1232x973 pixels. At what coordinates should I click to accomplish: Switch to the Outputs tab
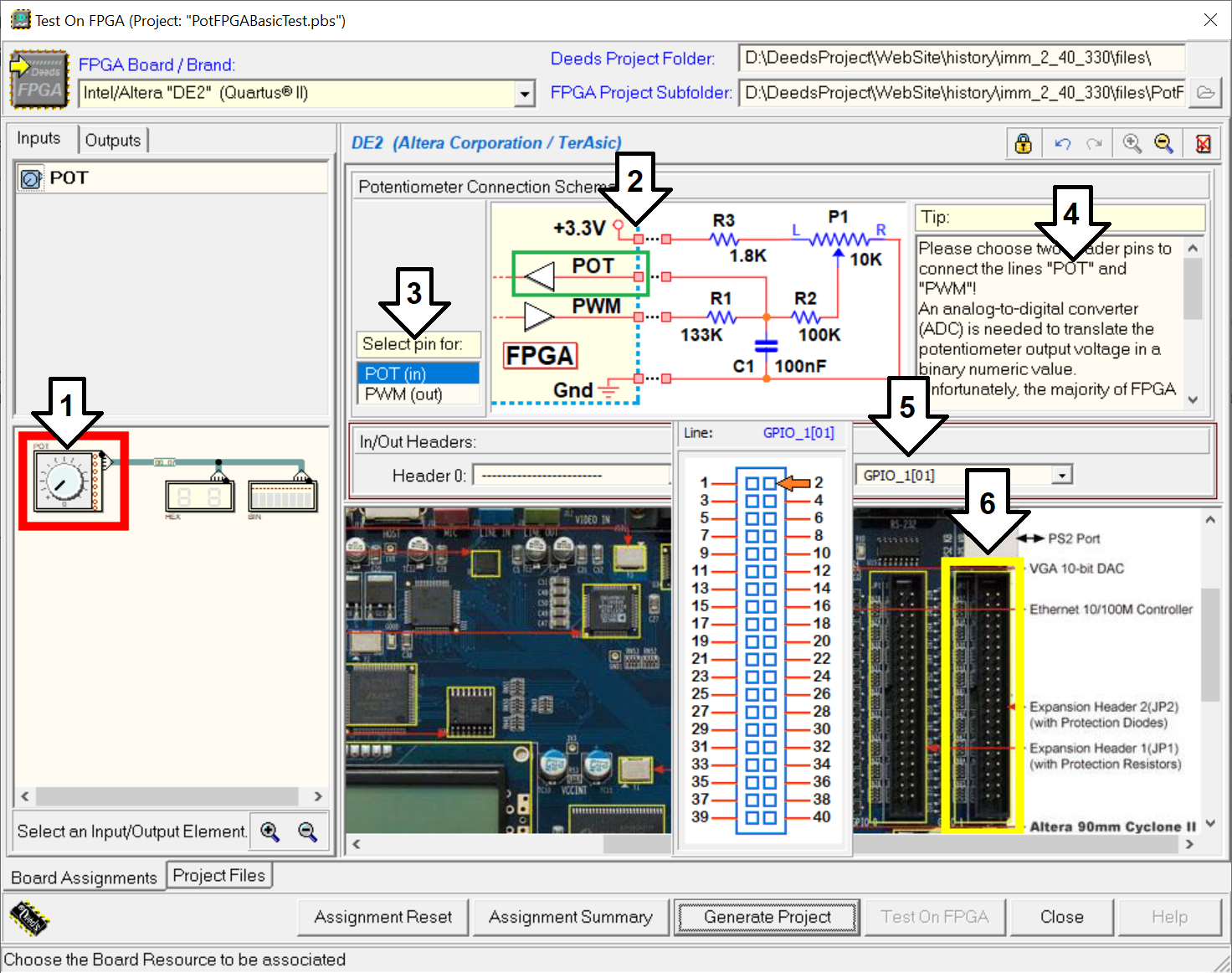coord(113,140)
